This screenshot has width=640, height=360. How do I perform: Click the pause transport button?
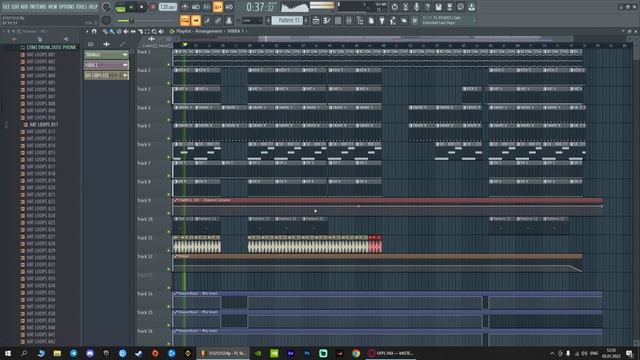pos(131,7)
